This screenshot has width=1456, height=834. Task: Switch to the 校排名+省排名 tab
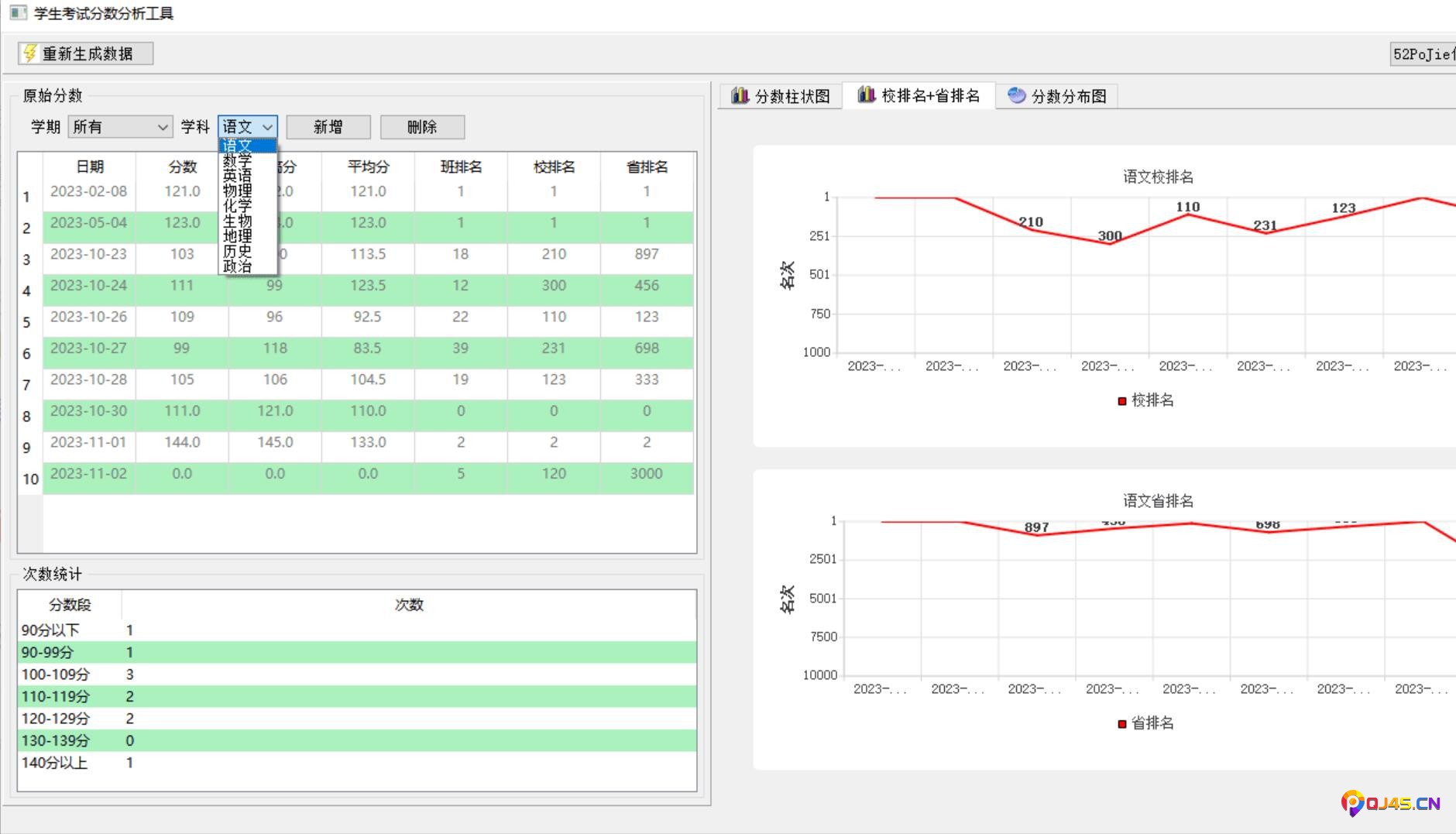pyautogui.click(x=919, y=95)
